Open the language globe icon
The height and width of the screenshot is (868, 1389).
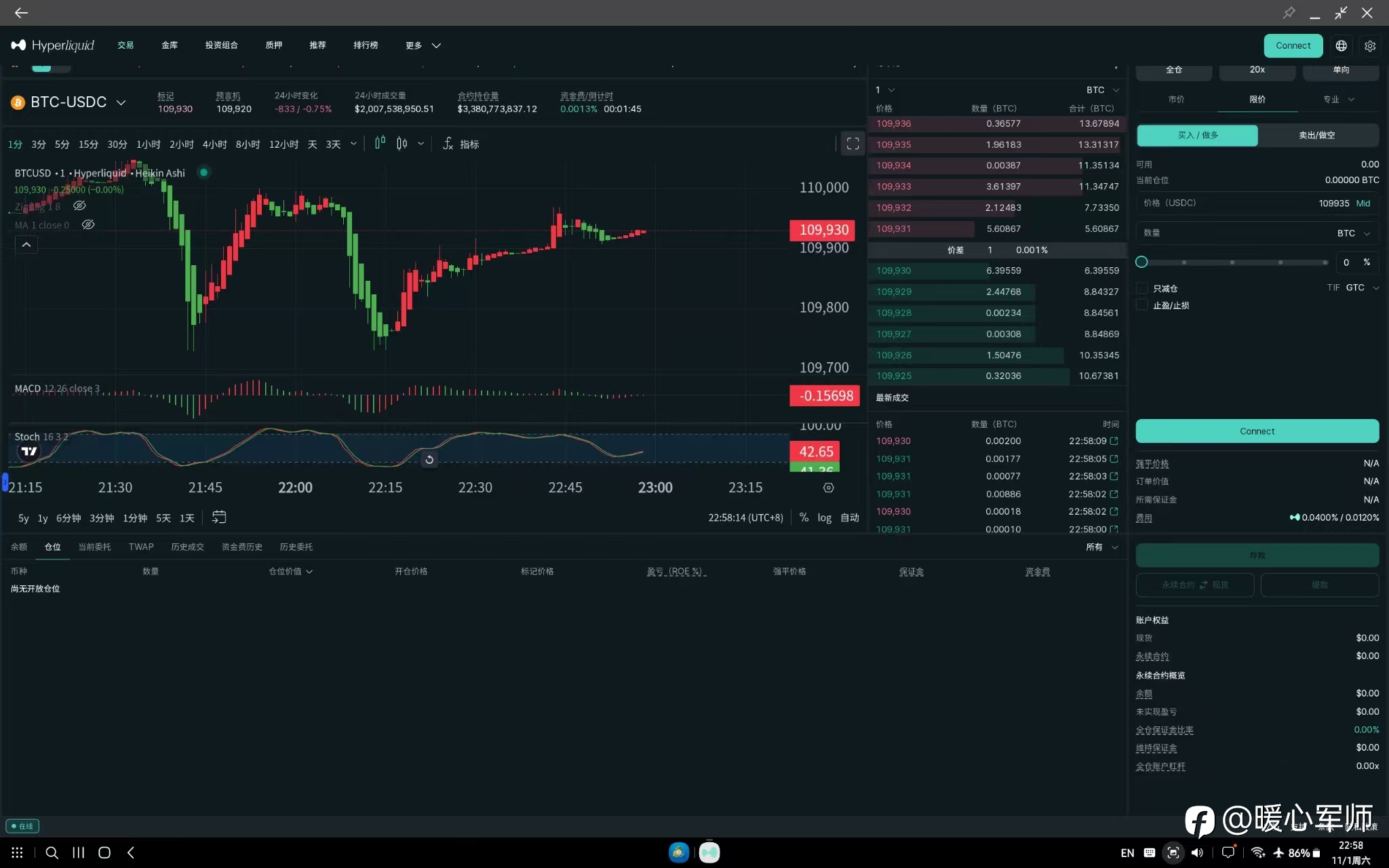pos(1341,45)
